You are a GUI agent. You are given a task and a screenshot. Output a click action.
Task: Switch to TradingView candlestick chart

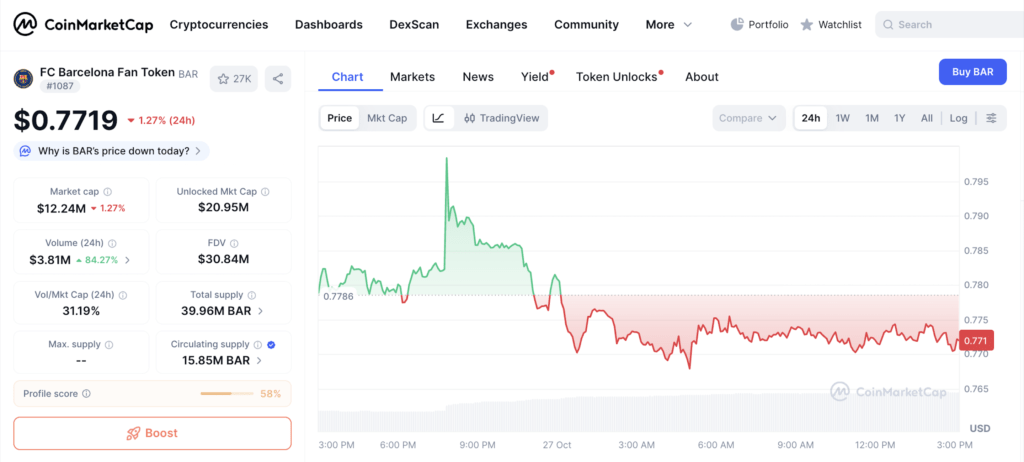[501, 118]
